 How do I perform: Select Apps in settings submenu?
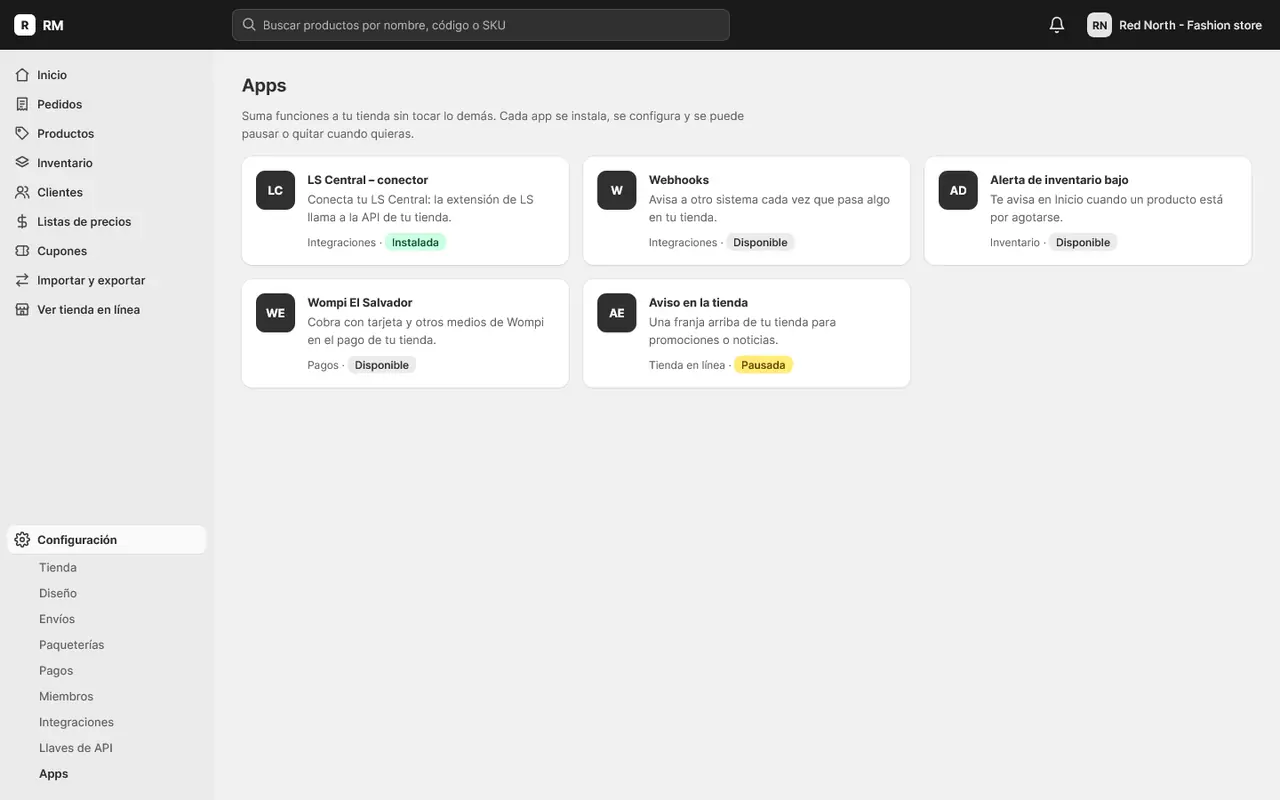coord(54,774)
